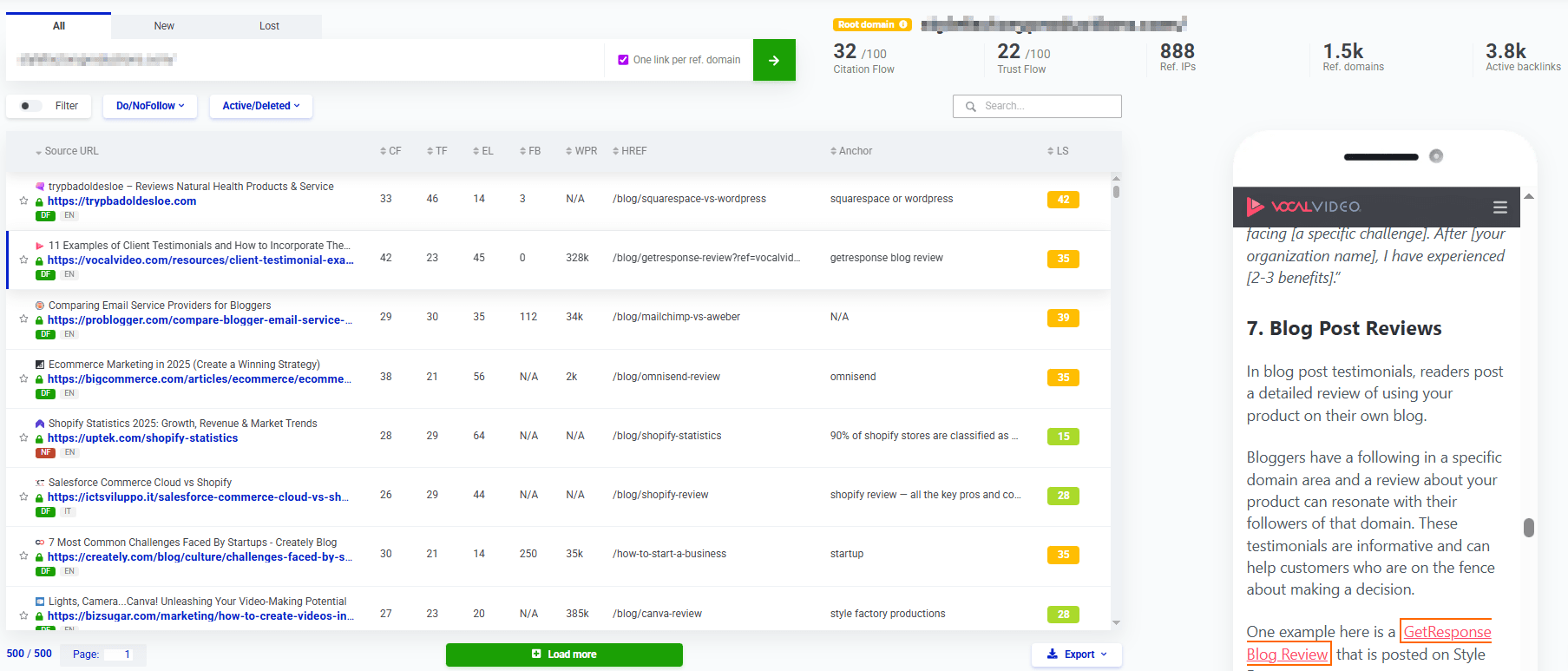Viewport: 1568px width, 671px height.
Task: Switch to the All backlinks tab
Action: pyautogui.click(x=58, y=26)
